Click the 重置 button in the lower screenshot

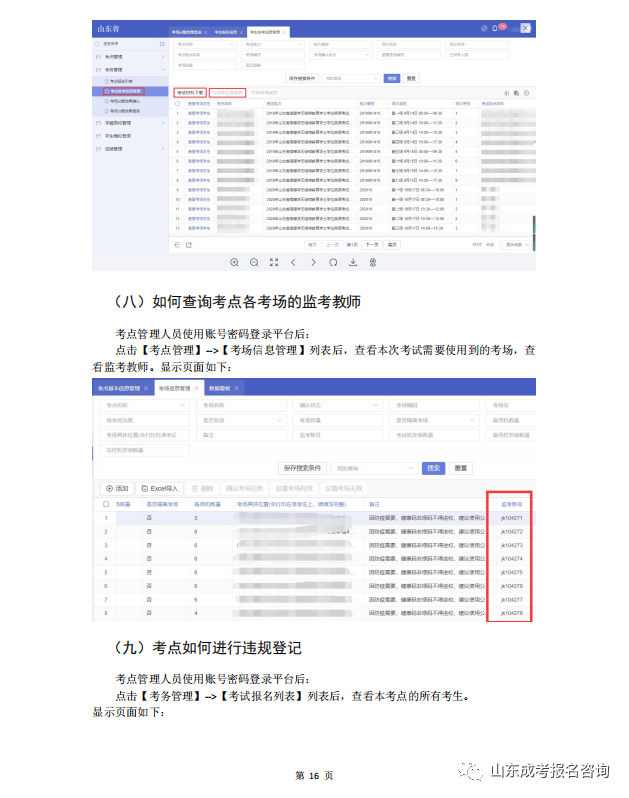[x=461, y=468]
